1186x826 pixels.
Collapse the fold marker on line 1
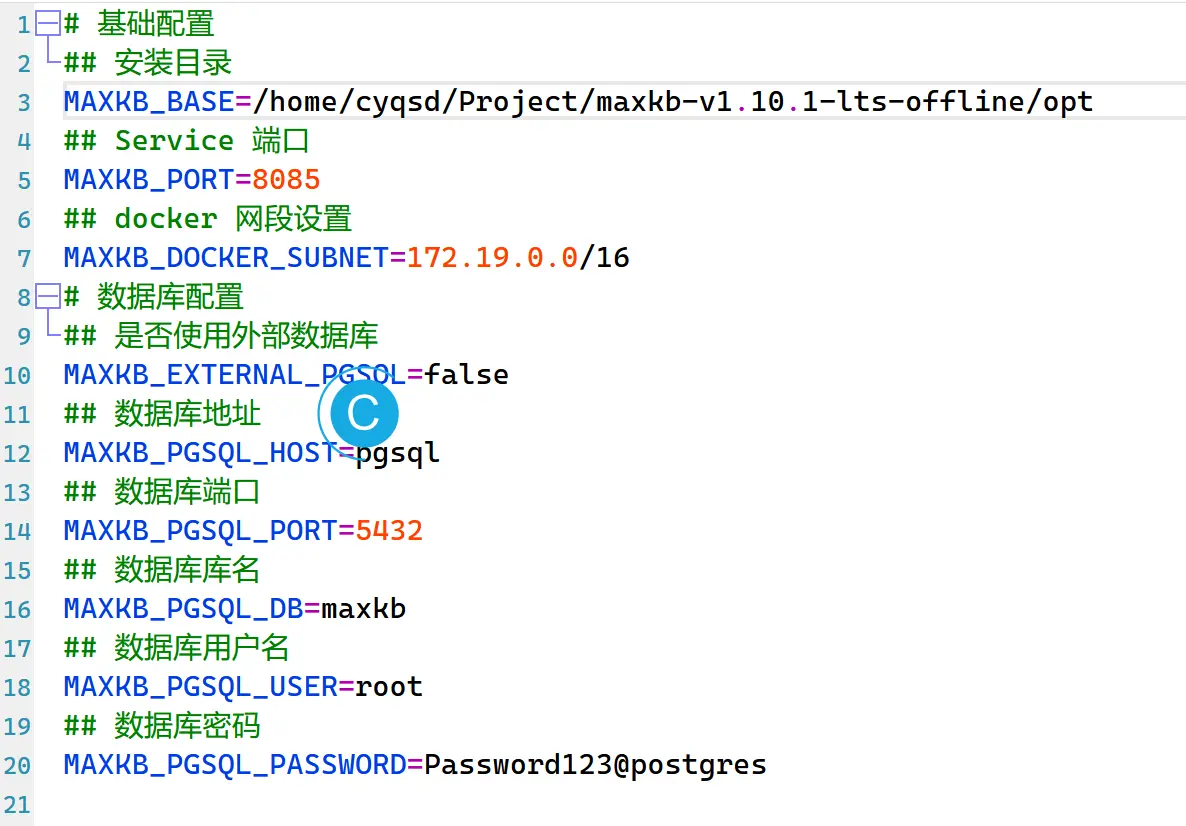point(48,23)
